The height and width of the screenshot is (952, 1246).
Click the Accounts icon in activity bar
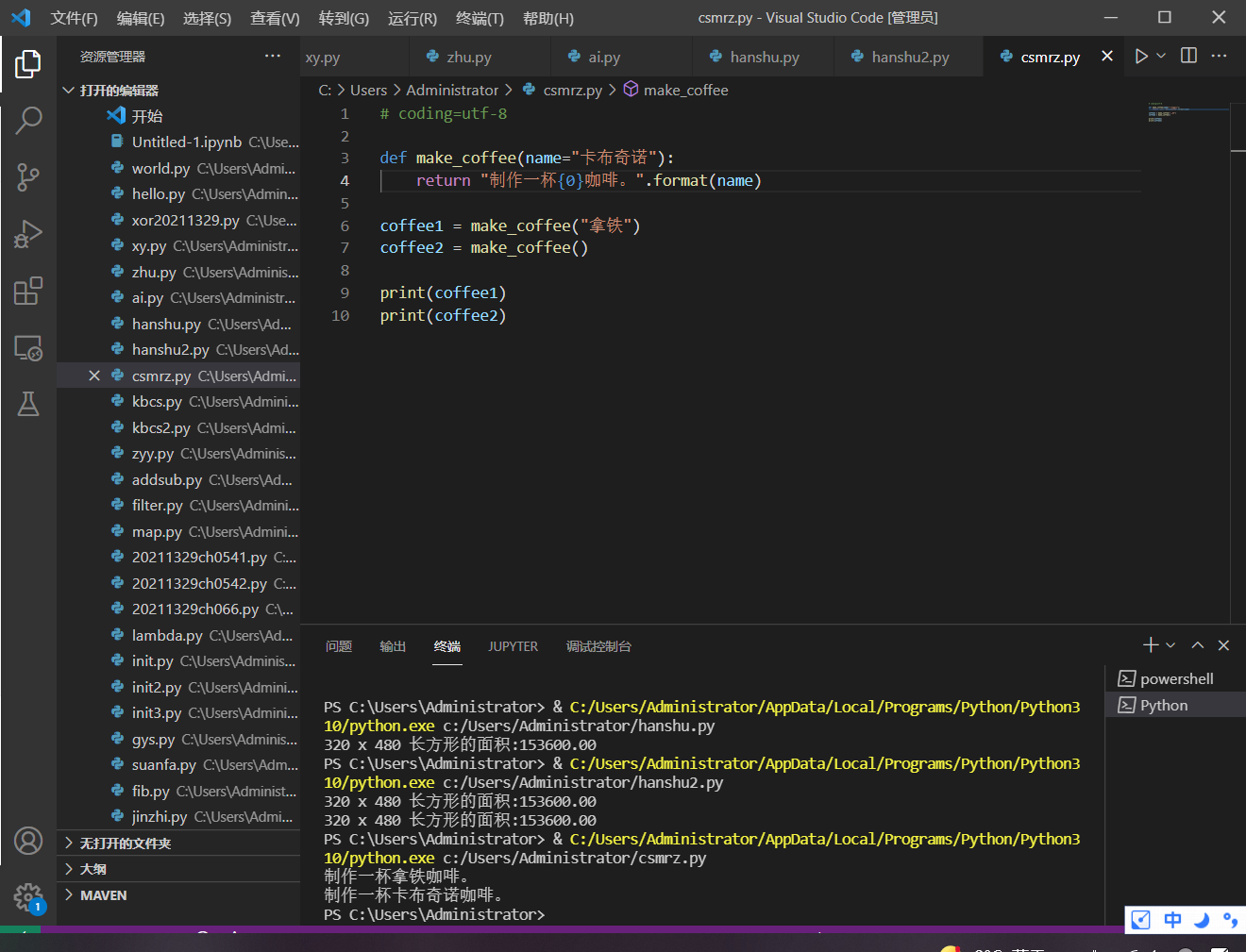click(x=28, y=840)
